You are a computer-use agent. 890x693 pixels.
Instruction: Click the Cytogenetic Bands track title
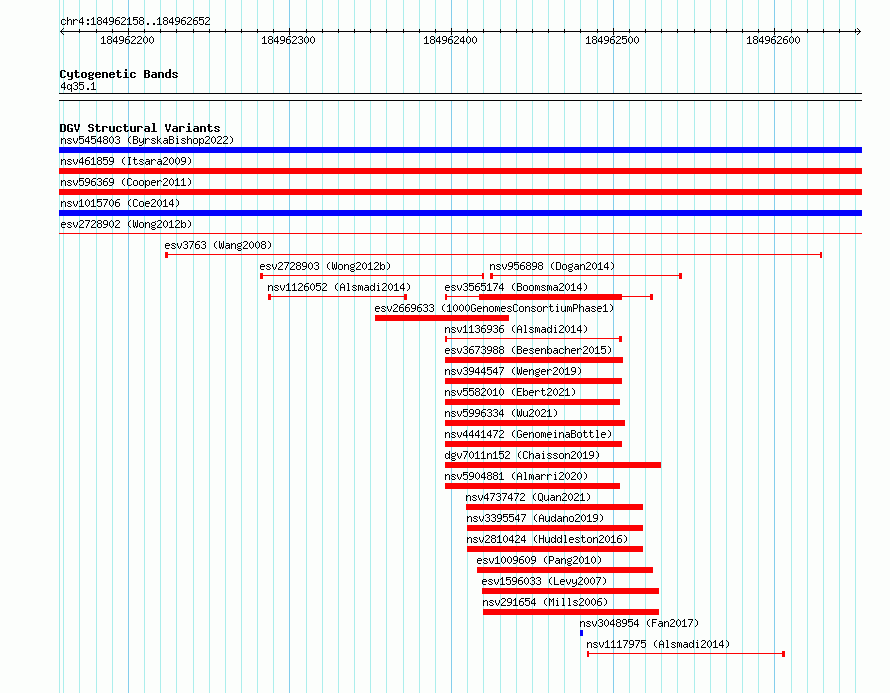coord(119,74)
